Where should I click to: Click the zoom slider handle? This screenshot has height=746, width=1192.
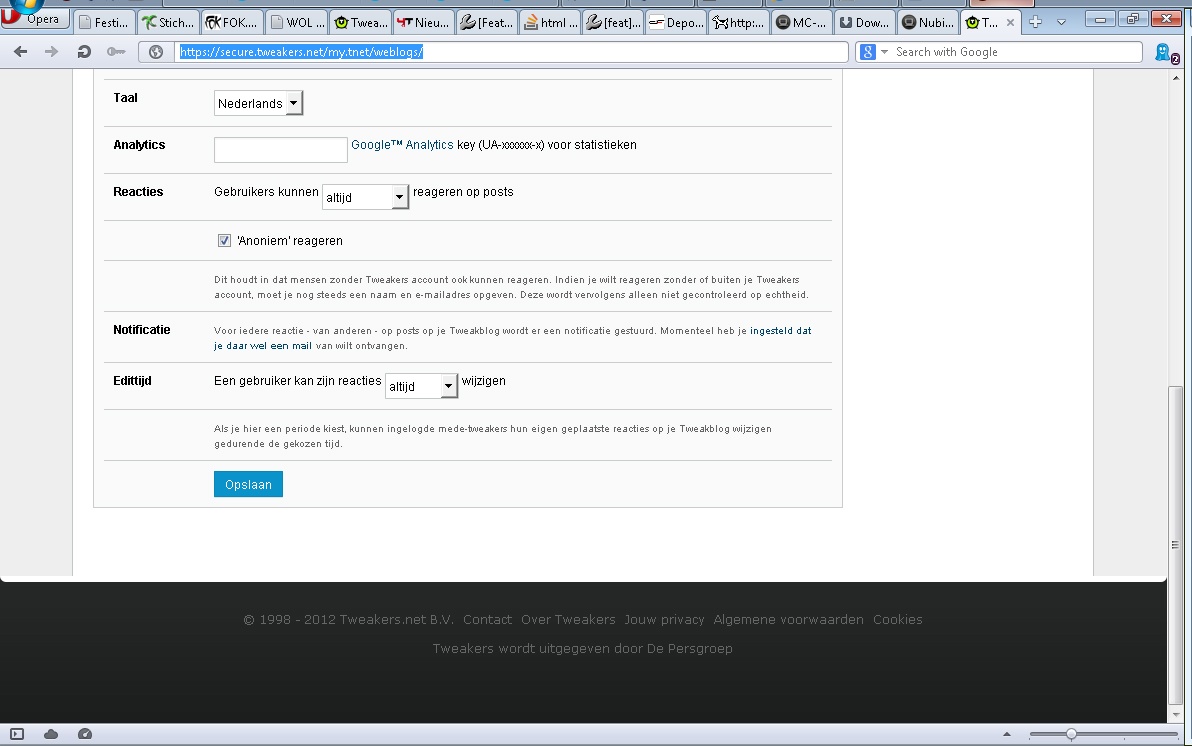coord(1071,734)
